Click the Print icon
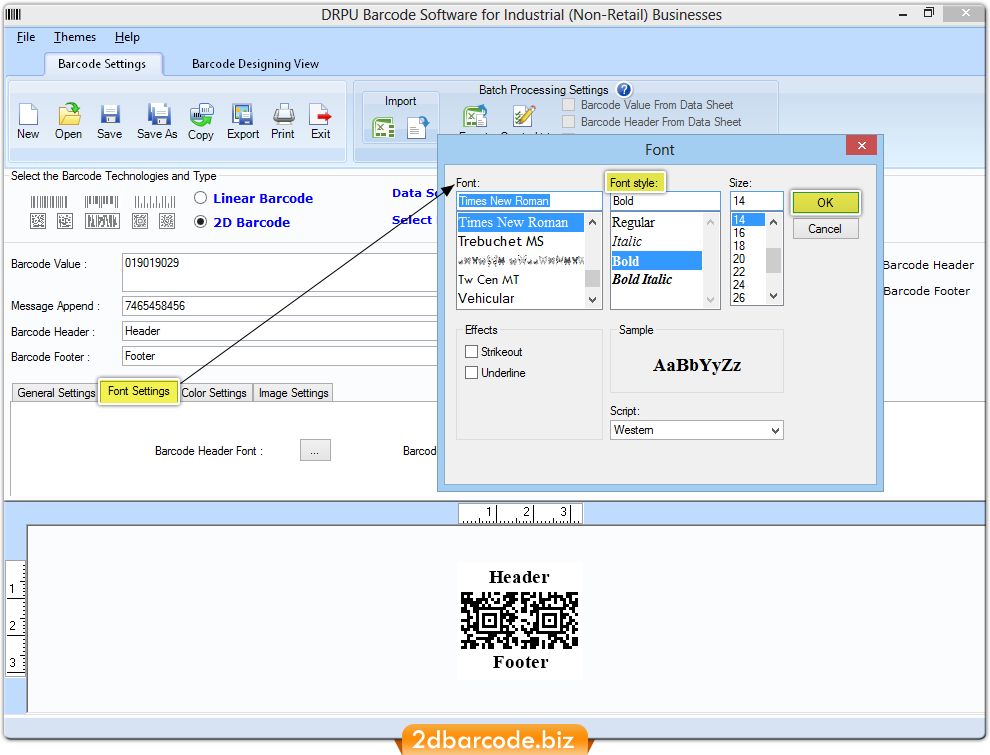This screenshot has height=755, width=990. 283,114
